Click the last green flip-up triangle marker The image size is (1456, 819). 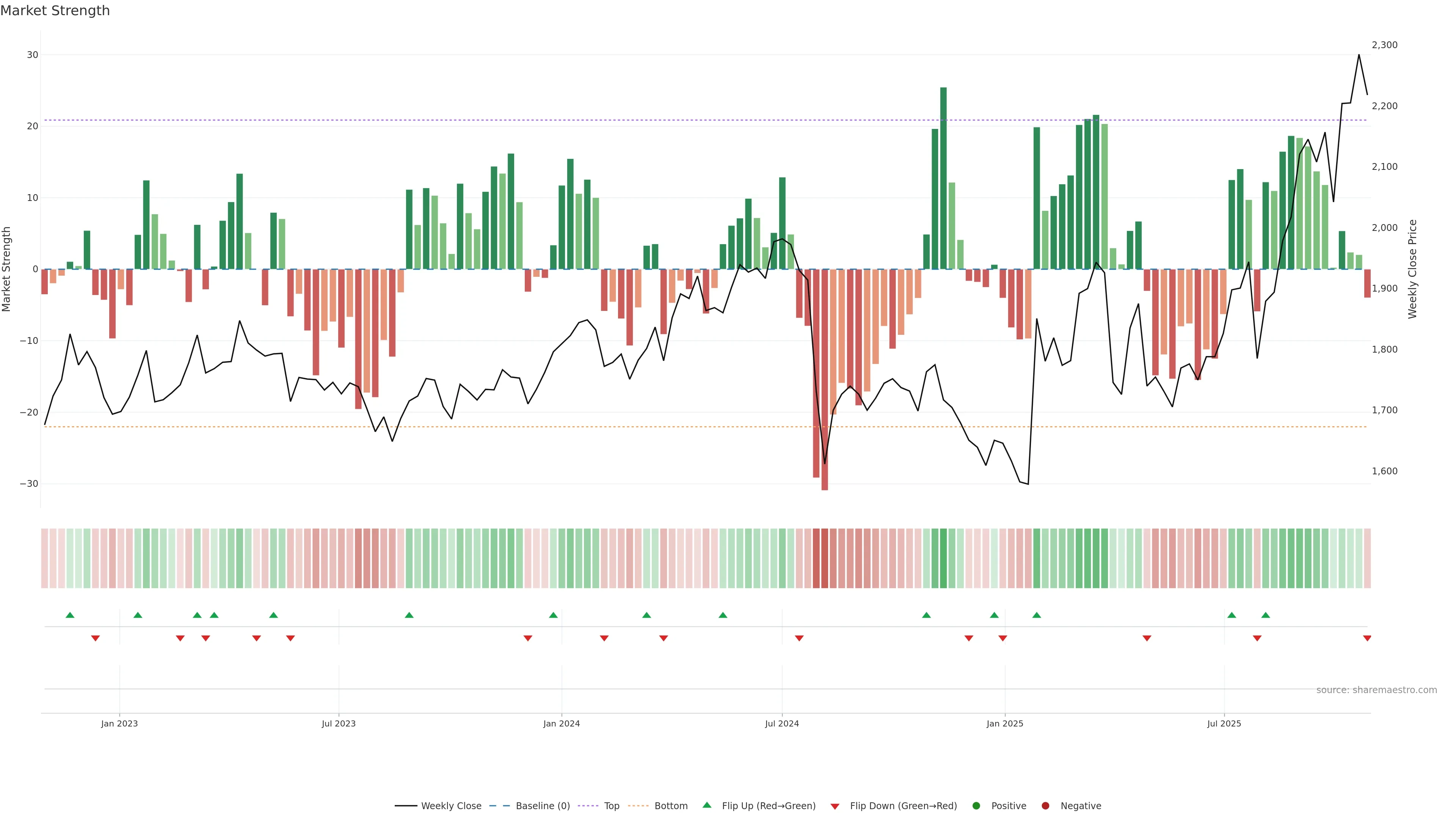[1266, 615]
